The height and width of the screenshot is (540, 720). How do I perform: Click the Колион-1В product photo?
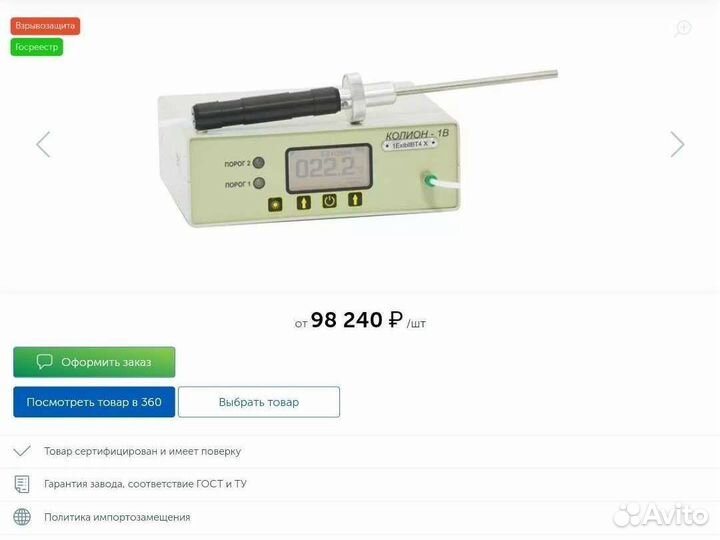pyautogui.click(x=357, y=148)
